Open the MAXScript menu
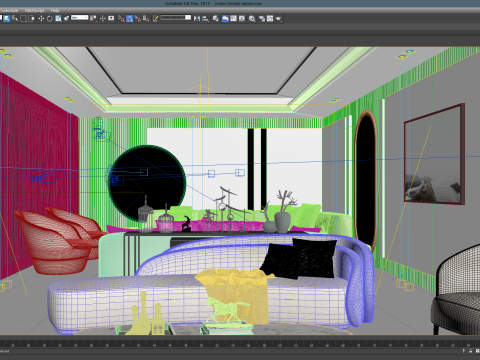The width and height of the screenshot is (480, 360). pos(34,10)
